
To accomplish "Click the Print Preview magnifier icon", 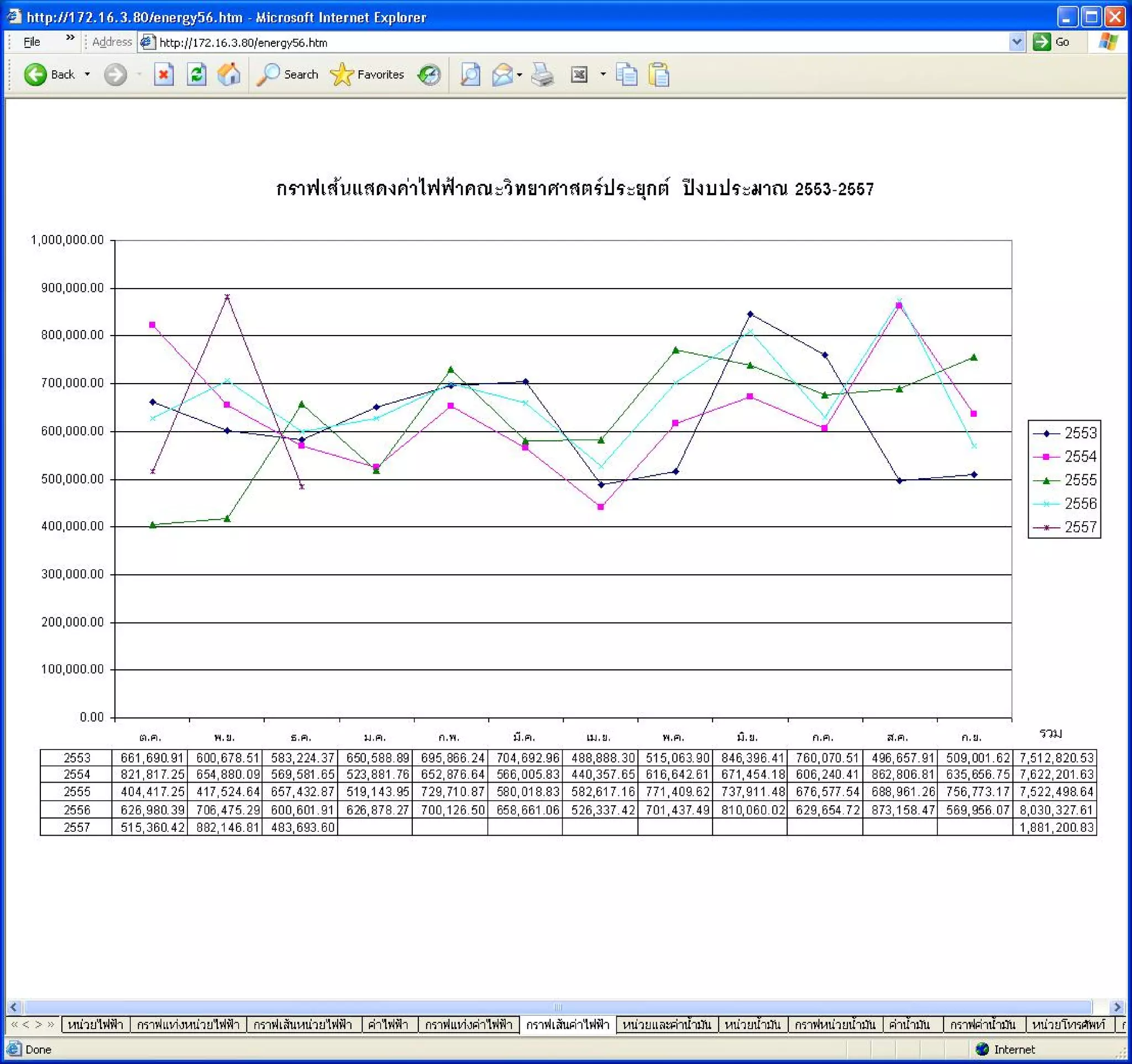I will (470, 75).
